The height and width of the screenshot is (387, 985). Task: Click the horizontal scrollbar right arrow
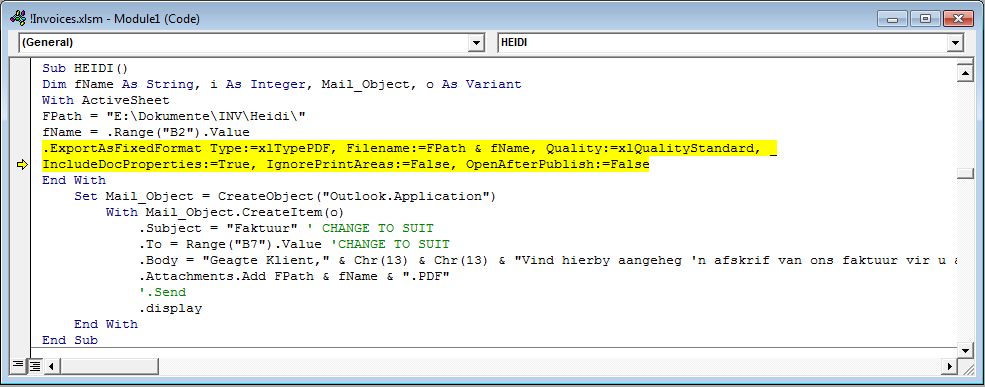949,365
